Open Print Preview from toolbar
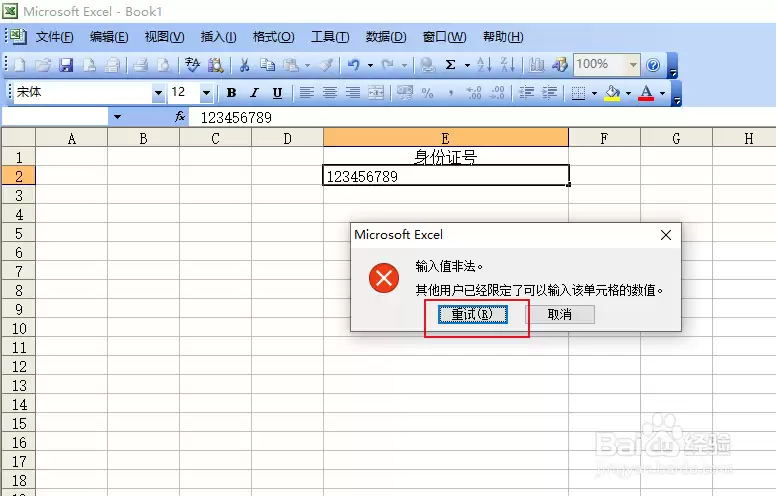The height and width of the screenshot is (496, 776). coord(163,65)
